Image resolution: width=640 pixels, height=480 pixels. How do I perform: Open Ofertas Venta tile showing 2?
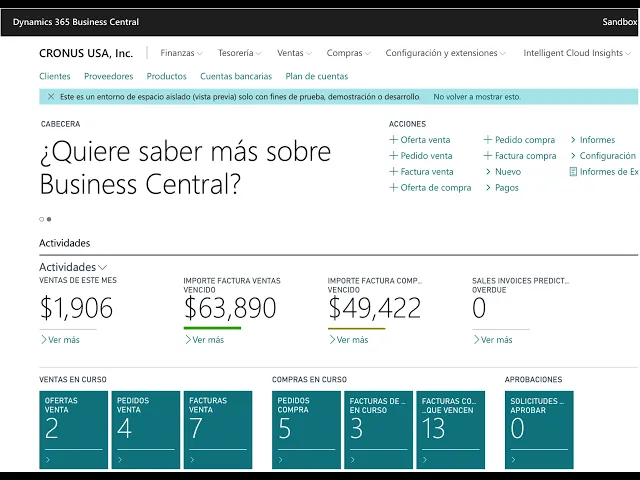click(73, 430)
